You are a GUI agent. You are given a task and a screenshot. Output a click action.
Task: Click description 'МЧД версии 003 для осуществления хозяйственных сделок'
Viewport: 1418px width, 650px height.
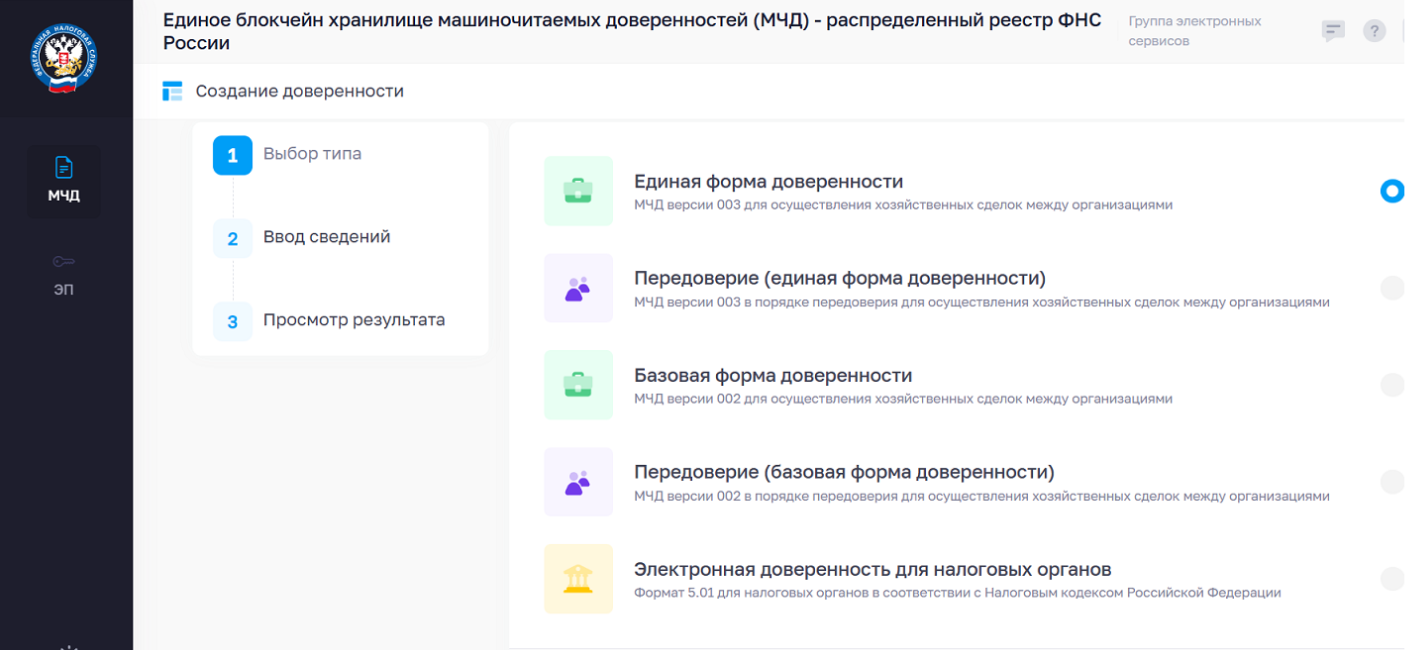coord(903,205)
